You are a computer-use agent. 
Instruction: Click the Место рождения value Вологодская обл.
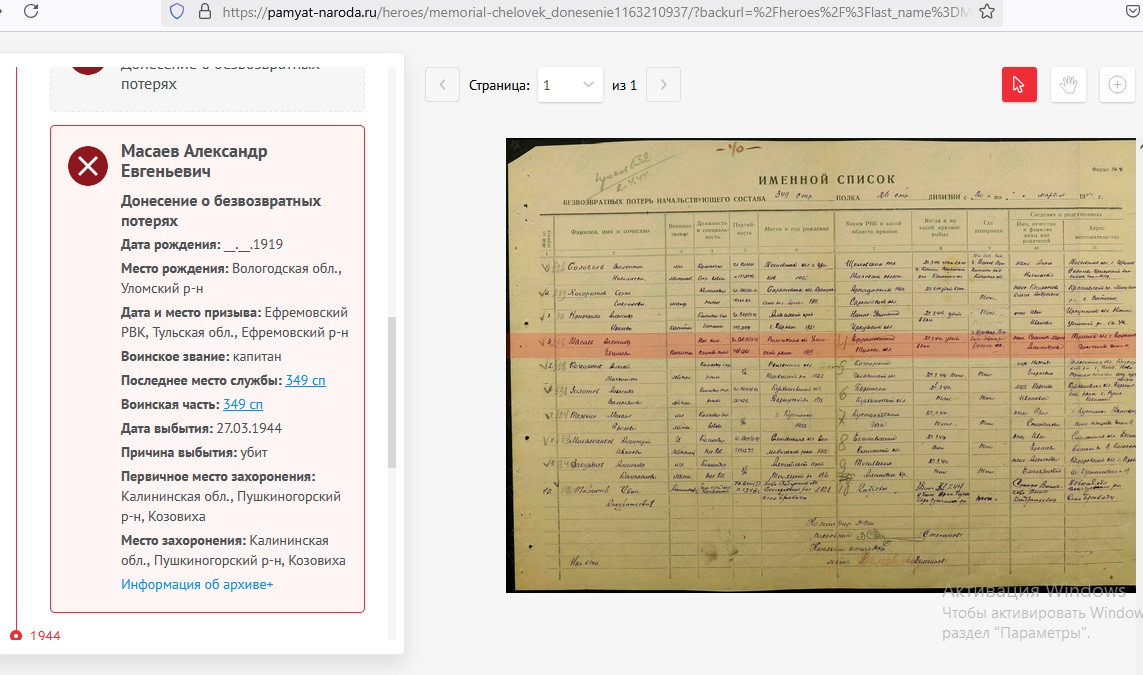tap(287, 268)
